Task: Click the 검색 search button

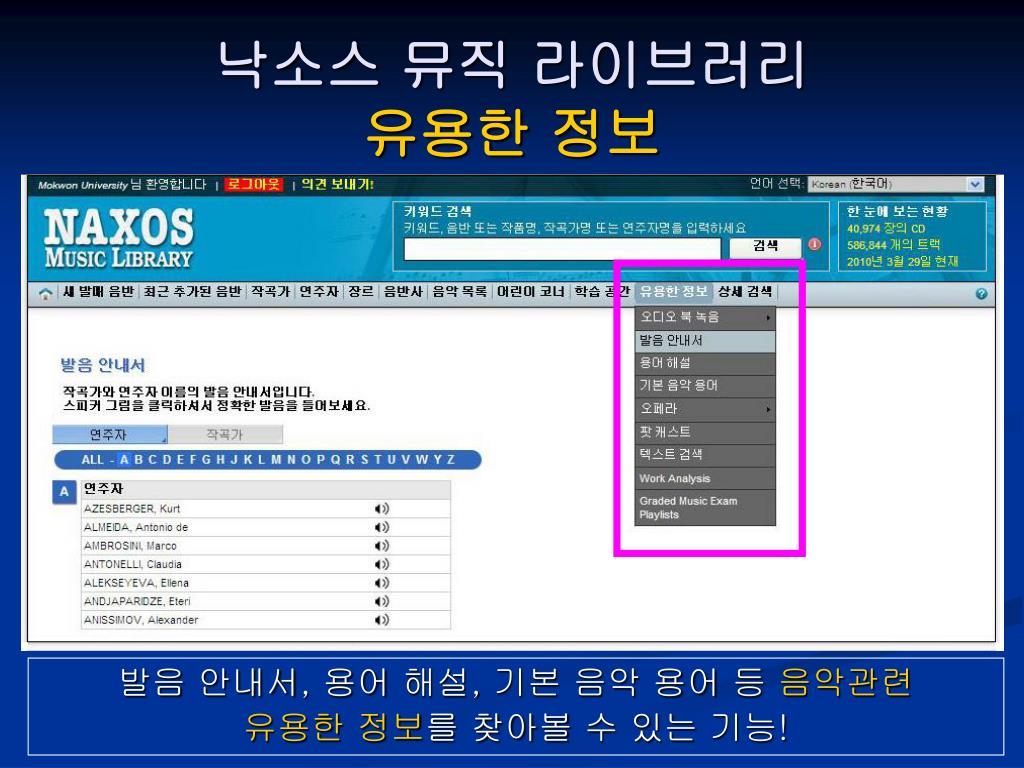Action: (x=765, y=246)
